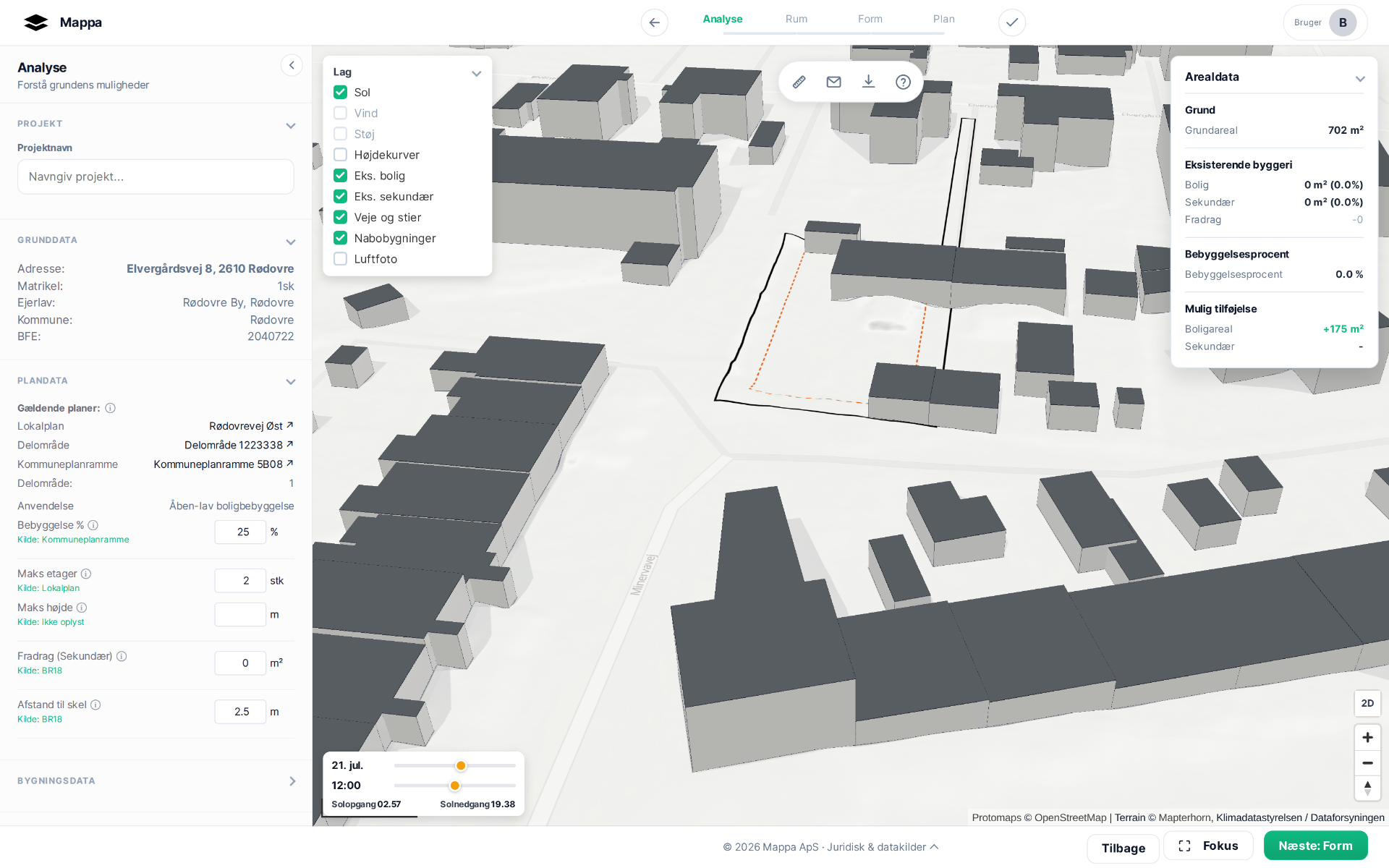Screen dimensions: 1389x868
Task: Enable the Luftfoto layer
Action: [x=340, y=259]
